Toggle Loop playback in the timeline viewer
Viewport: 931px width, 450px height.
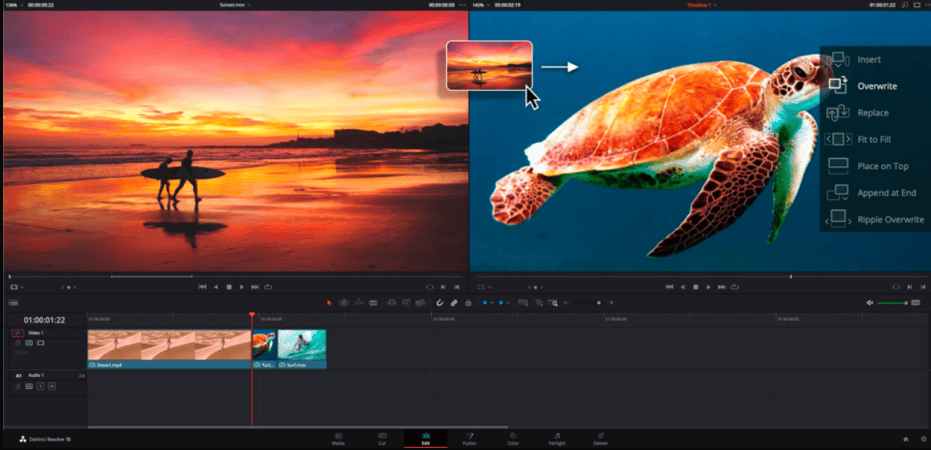735,287
